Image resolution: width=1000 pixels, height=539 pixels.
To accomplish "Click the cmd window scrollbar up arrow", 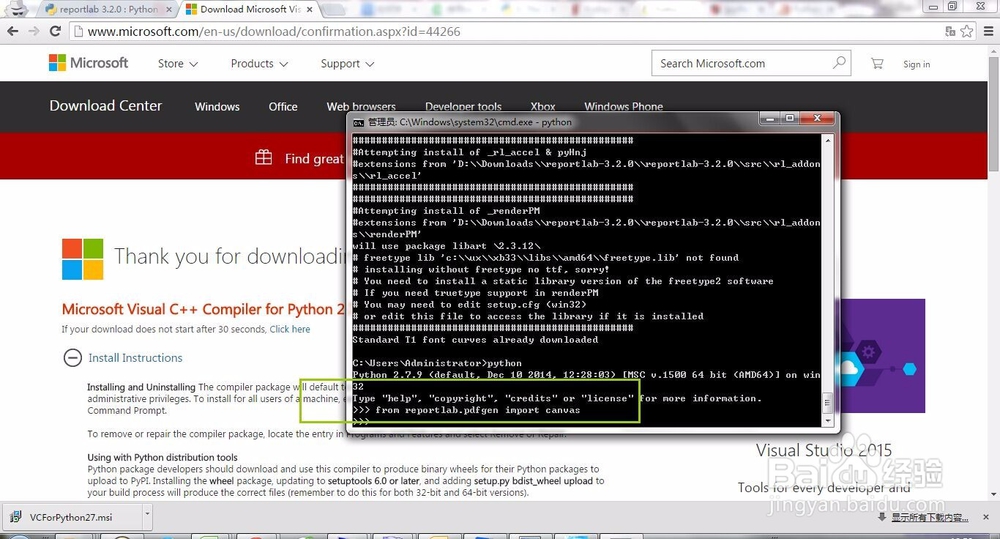I will pyautogui.click(x=828, y=140).
